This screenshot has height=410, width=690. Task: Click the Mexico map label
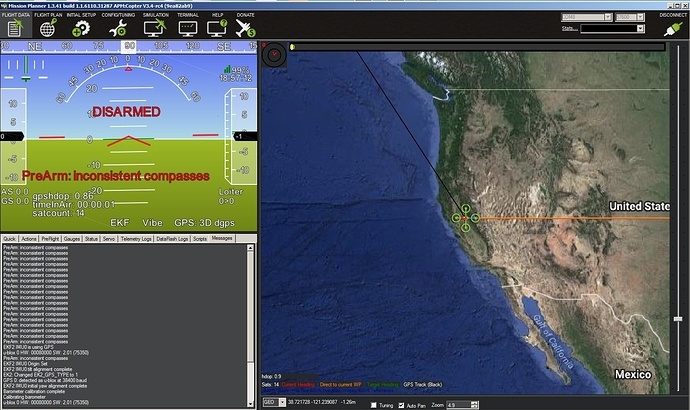(633, 374)
